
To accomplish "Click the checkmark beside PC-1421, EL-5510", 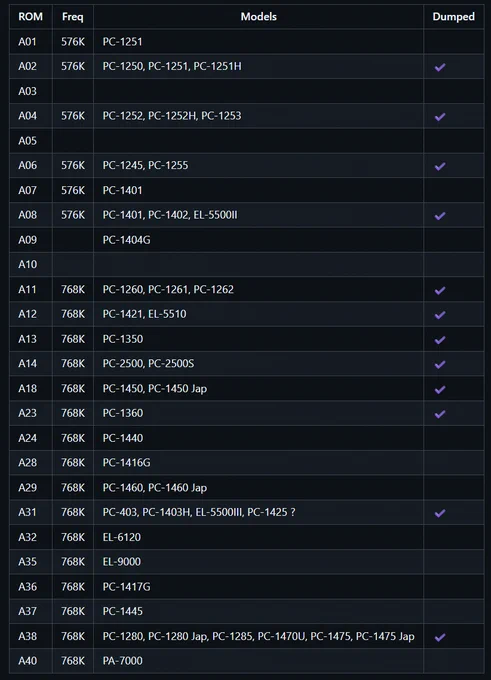I will tap(440, 314).
